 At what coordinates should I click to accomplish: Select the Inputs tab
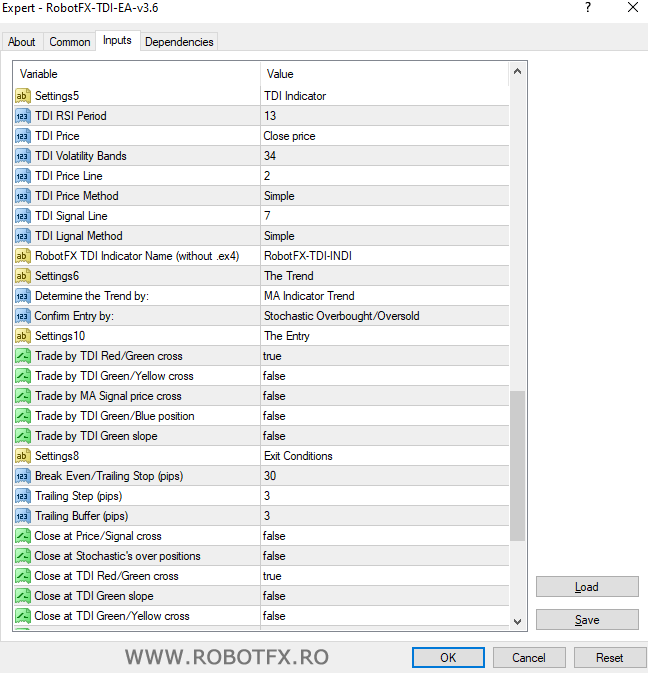click(x=118, y=40)
